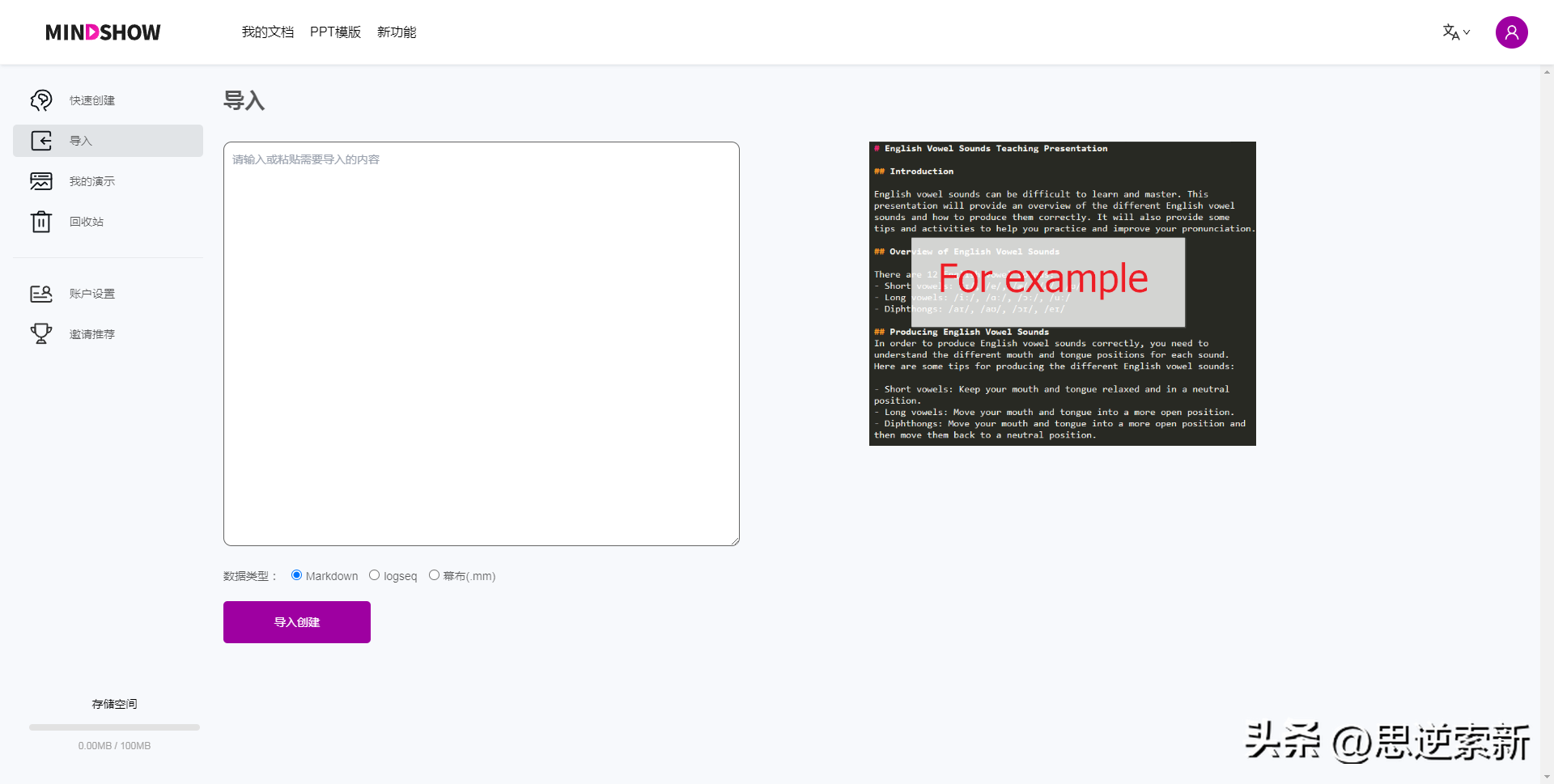Screen dimensions: 1554x784
Task: Select the logseq data type radio
Action: [x=374, y=575]
